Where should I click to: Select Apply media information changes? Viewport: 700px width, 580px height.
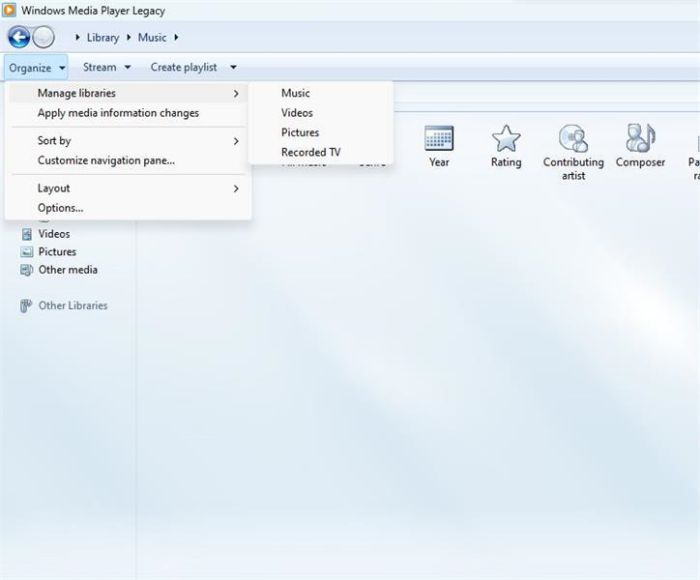tap(118, 113)
